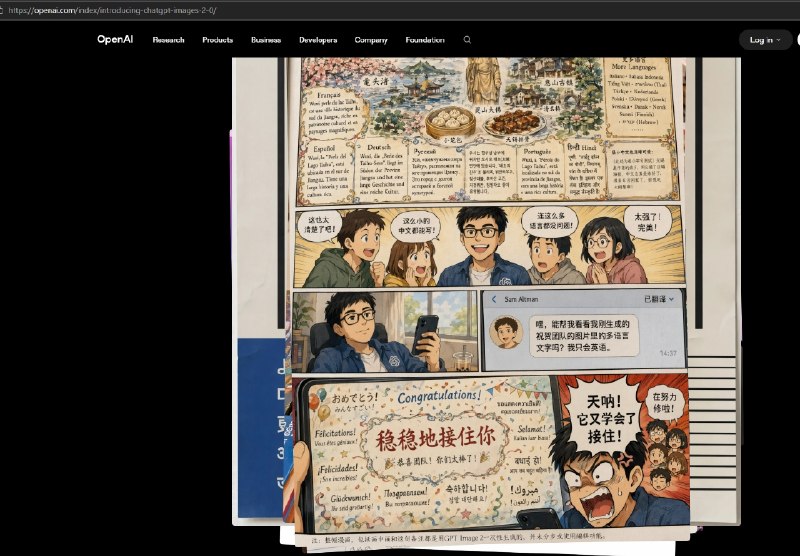
Task: Open the Developers menu
Action: [x=318, y=40]
